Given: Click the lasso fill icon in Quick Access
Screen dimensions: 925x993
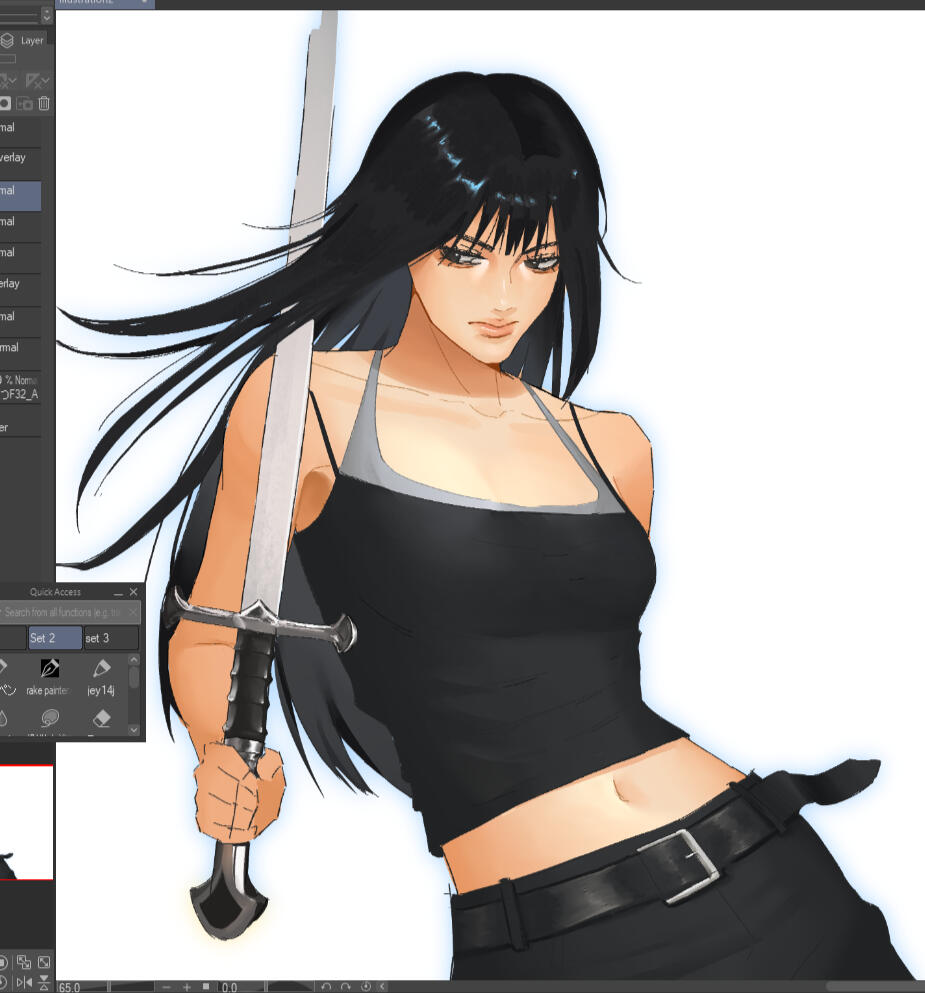Looking at the screenshot, I should click(x=49, y=718).
